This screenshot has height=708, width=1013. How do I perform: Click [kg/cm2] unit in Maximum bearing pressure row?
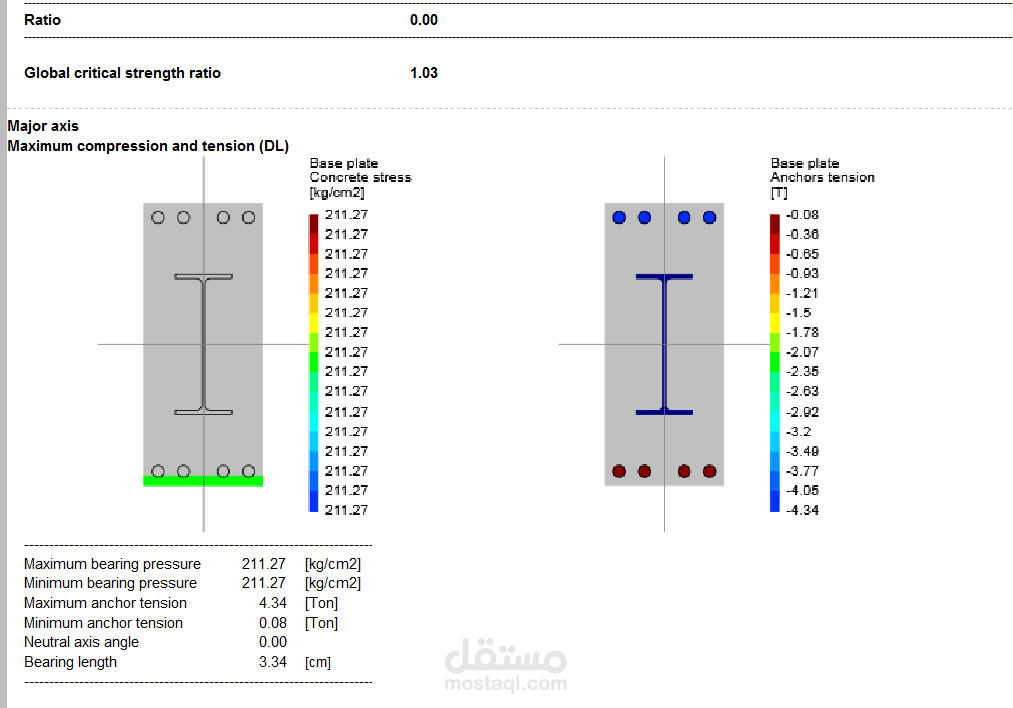coord(333,564)
